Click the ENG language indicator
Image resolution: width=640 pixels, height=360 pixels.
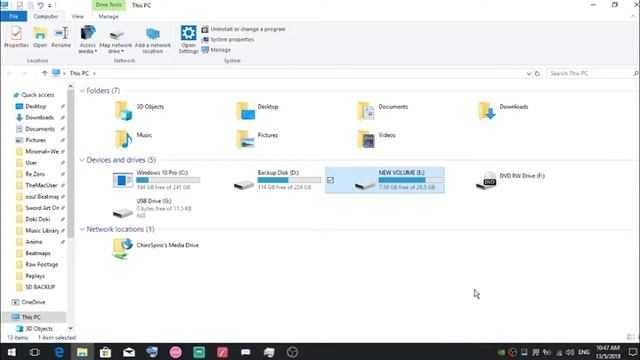click(584, 352)
